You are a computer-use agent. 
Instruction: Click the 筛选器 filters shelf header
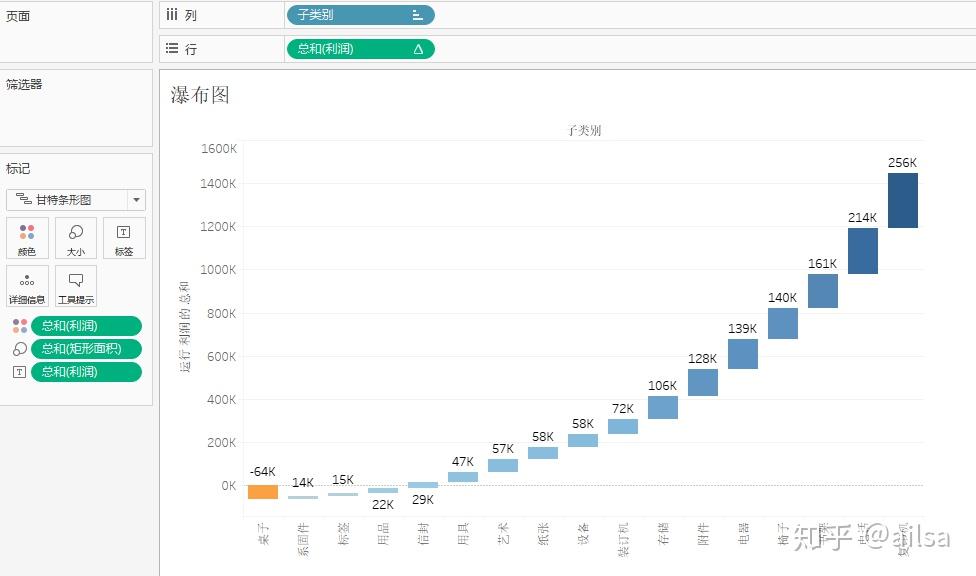pos(24,85)
